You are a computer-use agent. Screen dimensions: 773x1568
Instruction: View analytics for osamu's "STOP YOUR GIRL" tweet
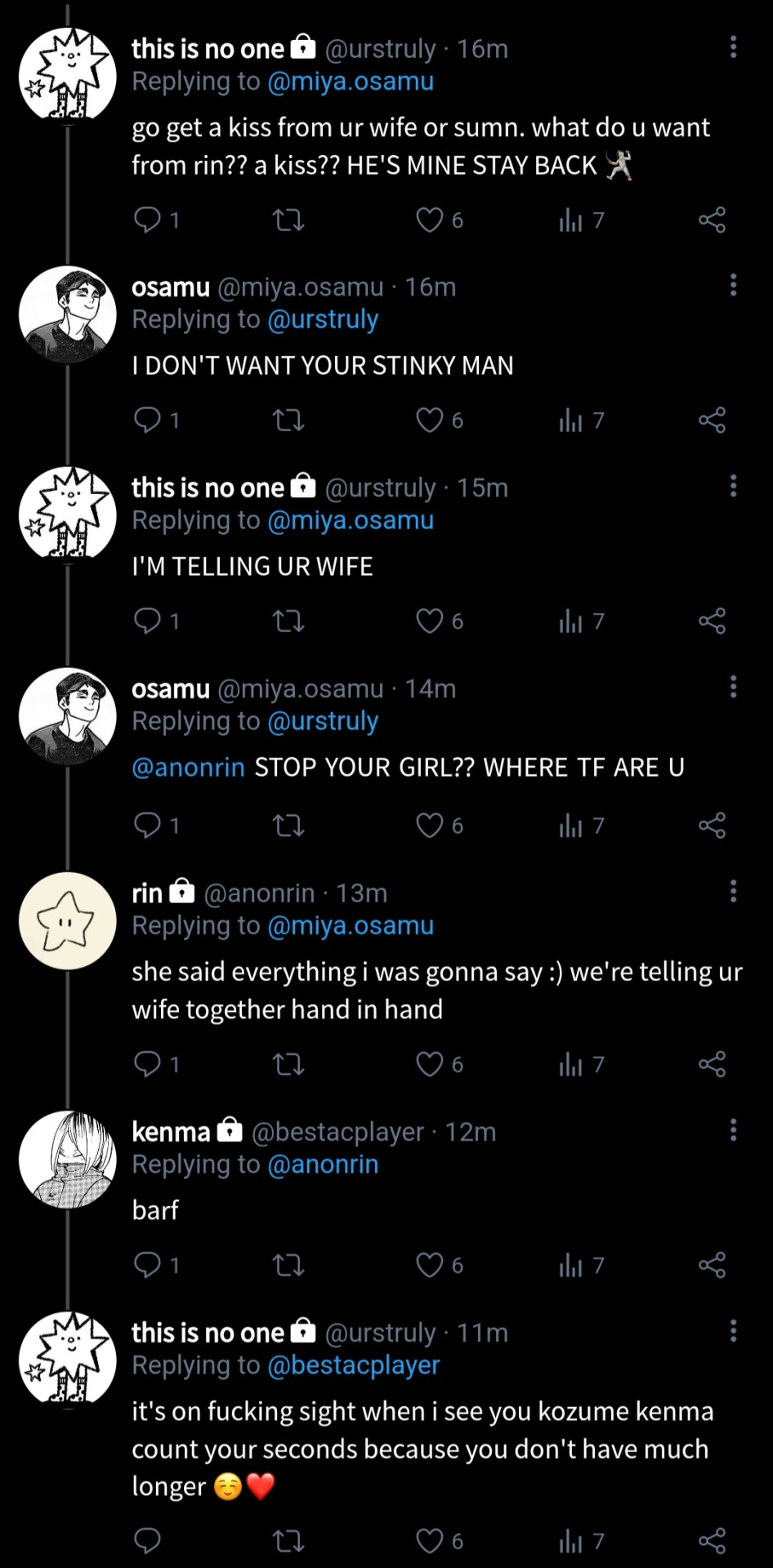tap(571, 826)
